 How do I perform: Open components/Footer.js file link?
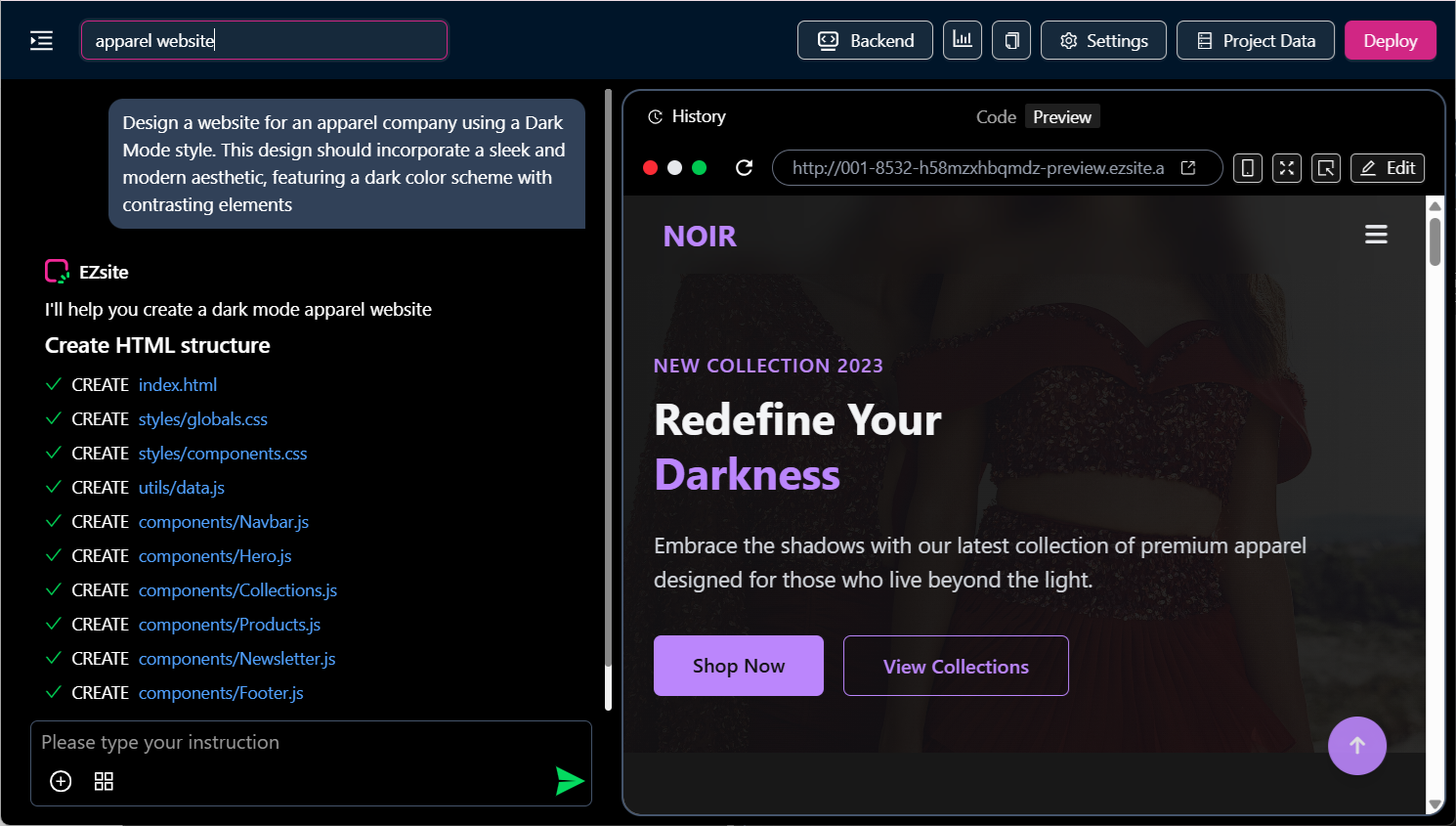221,693
